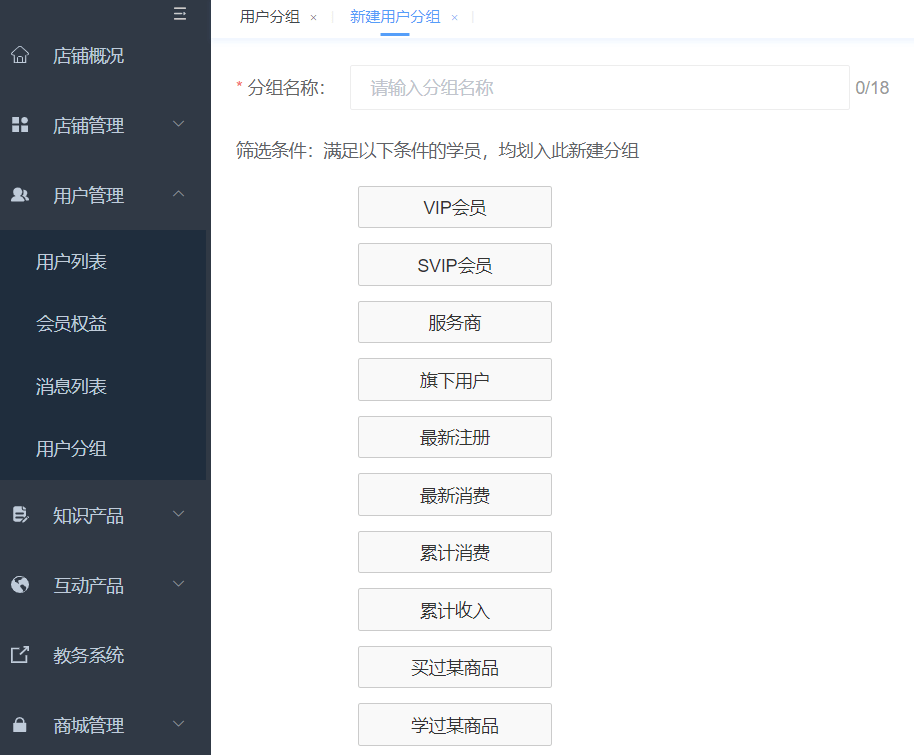Collapse the sidebar with hamburger icon
Image resolution: width=914 pixels, height=755 pixels.
pyautogui.click(x=180, y=14)
